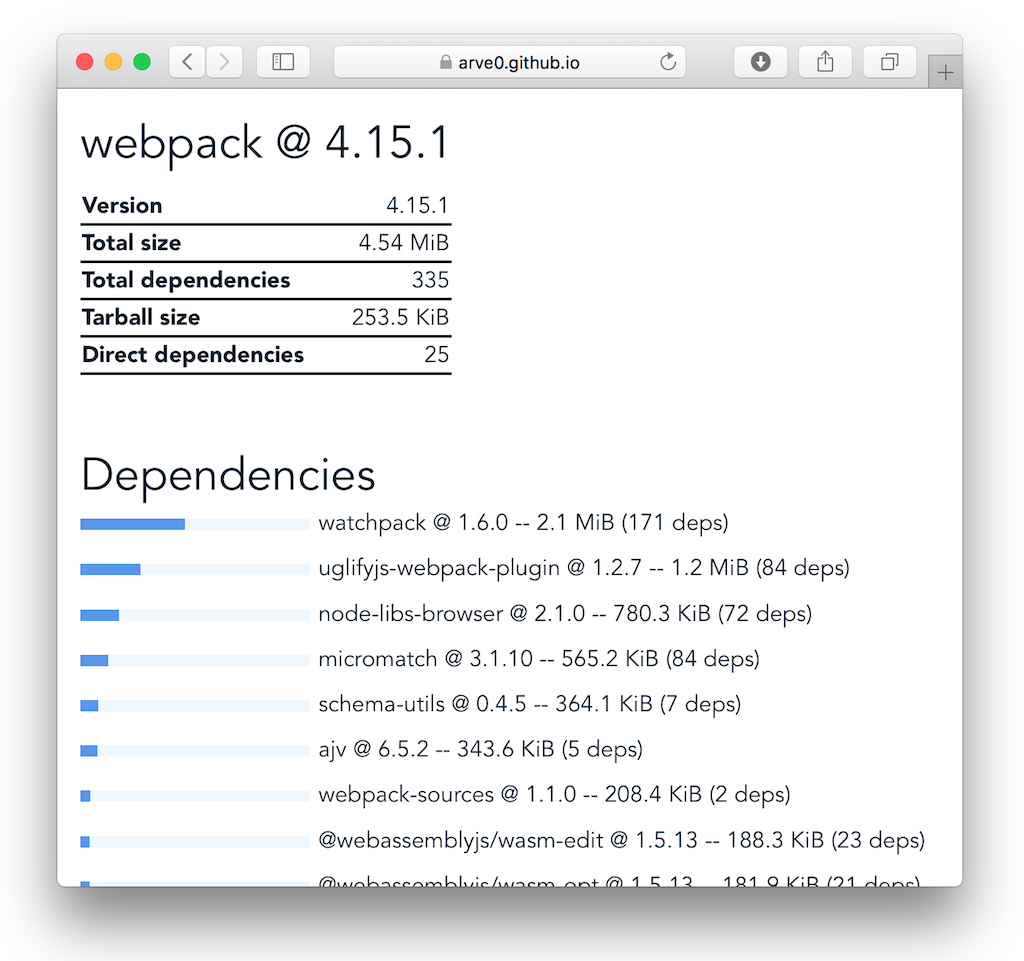Click the micromatch size bar
Viewport: 1024px width, 961px height.
(x=195, y=660)
